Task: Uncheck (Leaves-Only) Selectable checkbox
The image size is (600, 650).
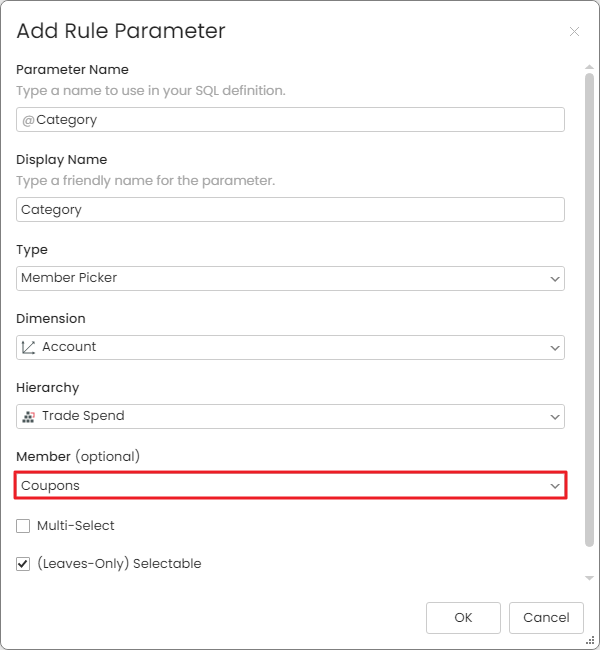Action: (x=23, y=564)
